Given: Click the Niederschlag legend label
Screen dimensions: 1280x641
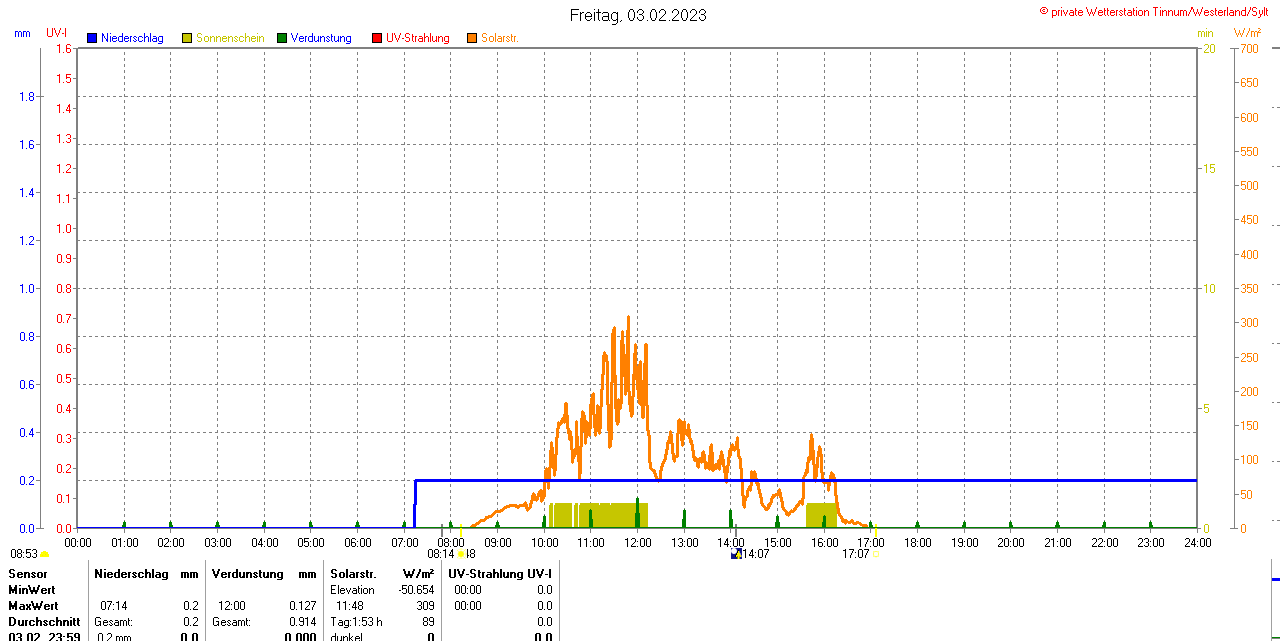Looking at the screenshot, I should point(132,38).
